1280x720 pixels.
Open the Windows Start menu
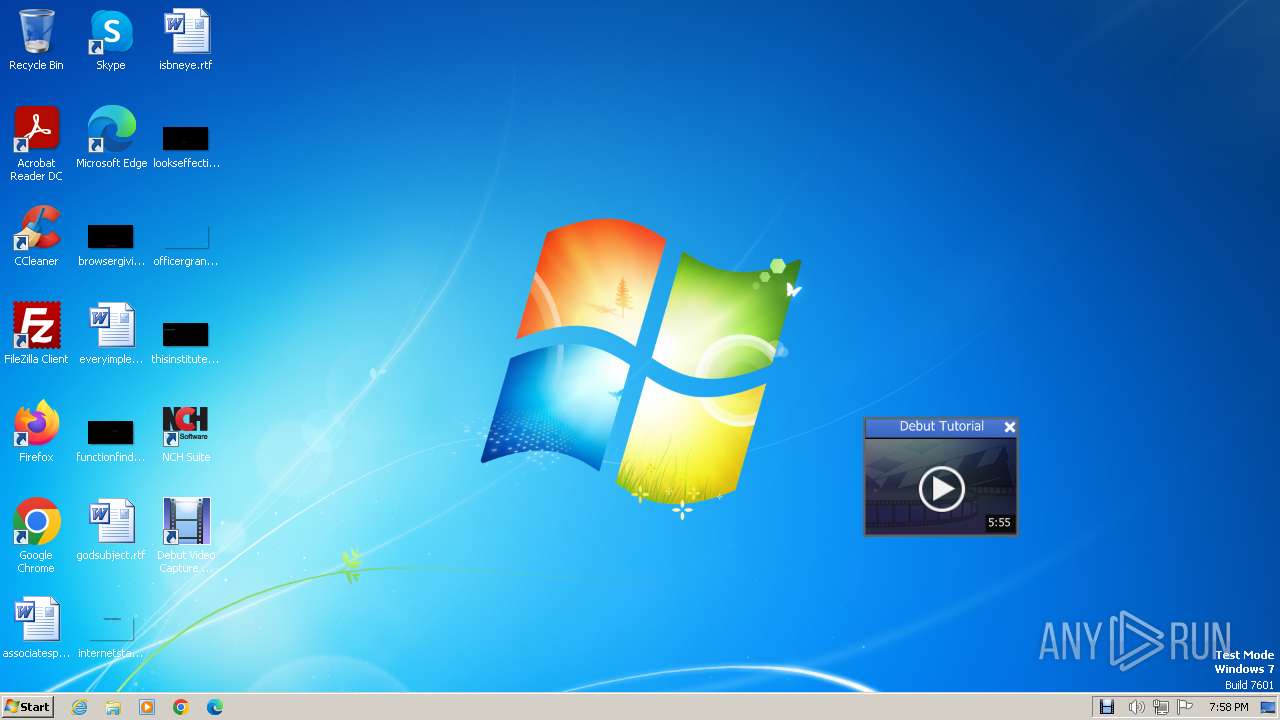[28, 706]
